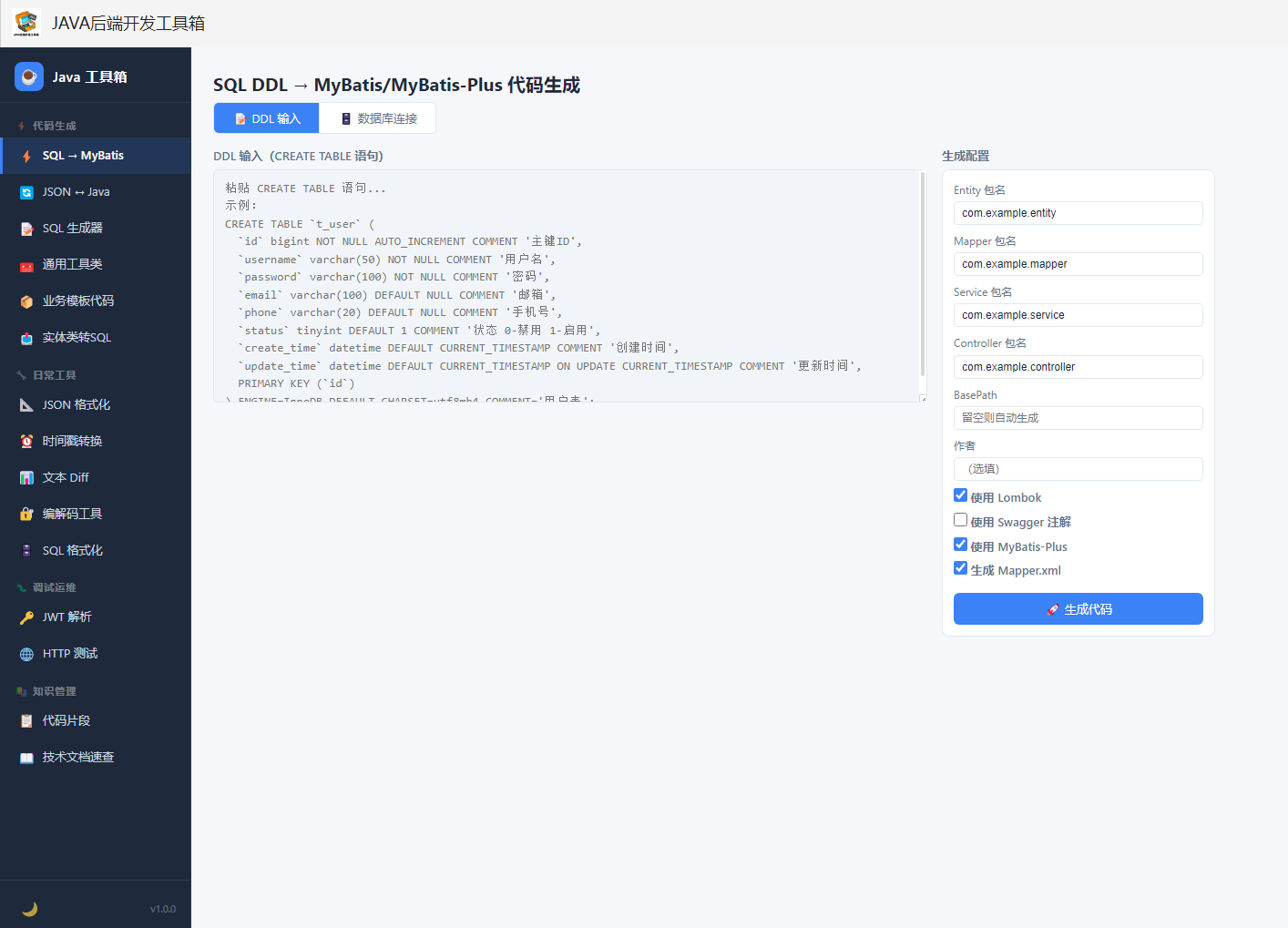Click the JAVA后端开发工具箱 window title
1288x928 pixels.
point(128,23)
